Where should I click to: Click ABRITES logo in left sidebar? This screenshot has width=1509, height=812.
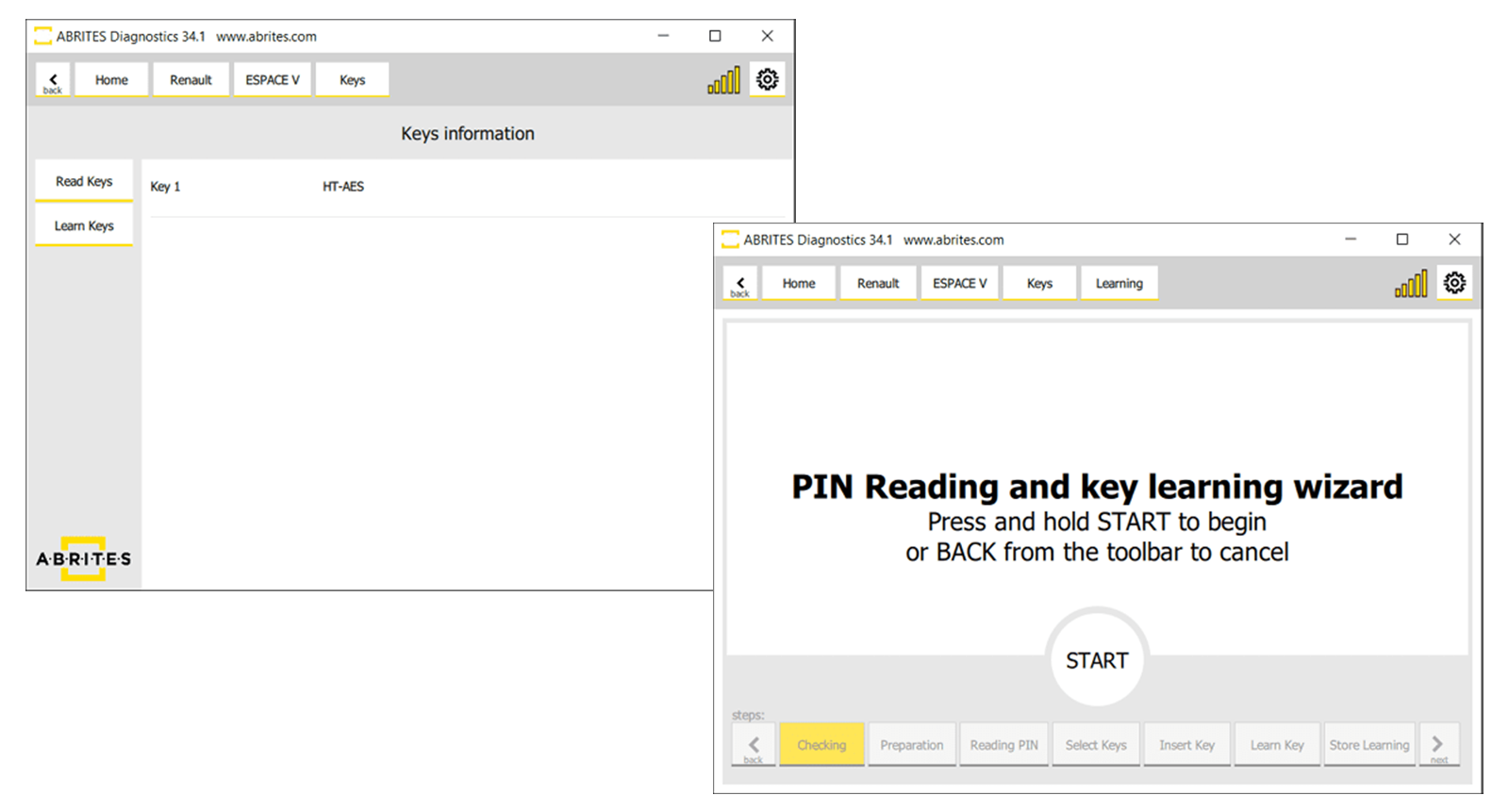(84, 558)
